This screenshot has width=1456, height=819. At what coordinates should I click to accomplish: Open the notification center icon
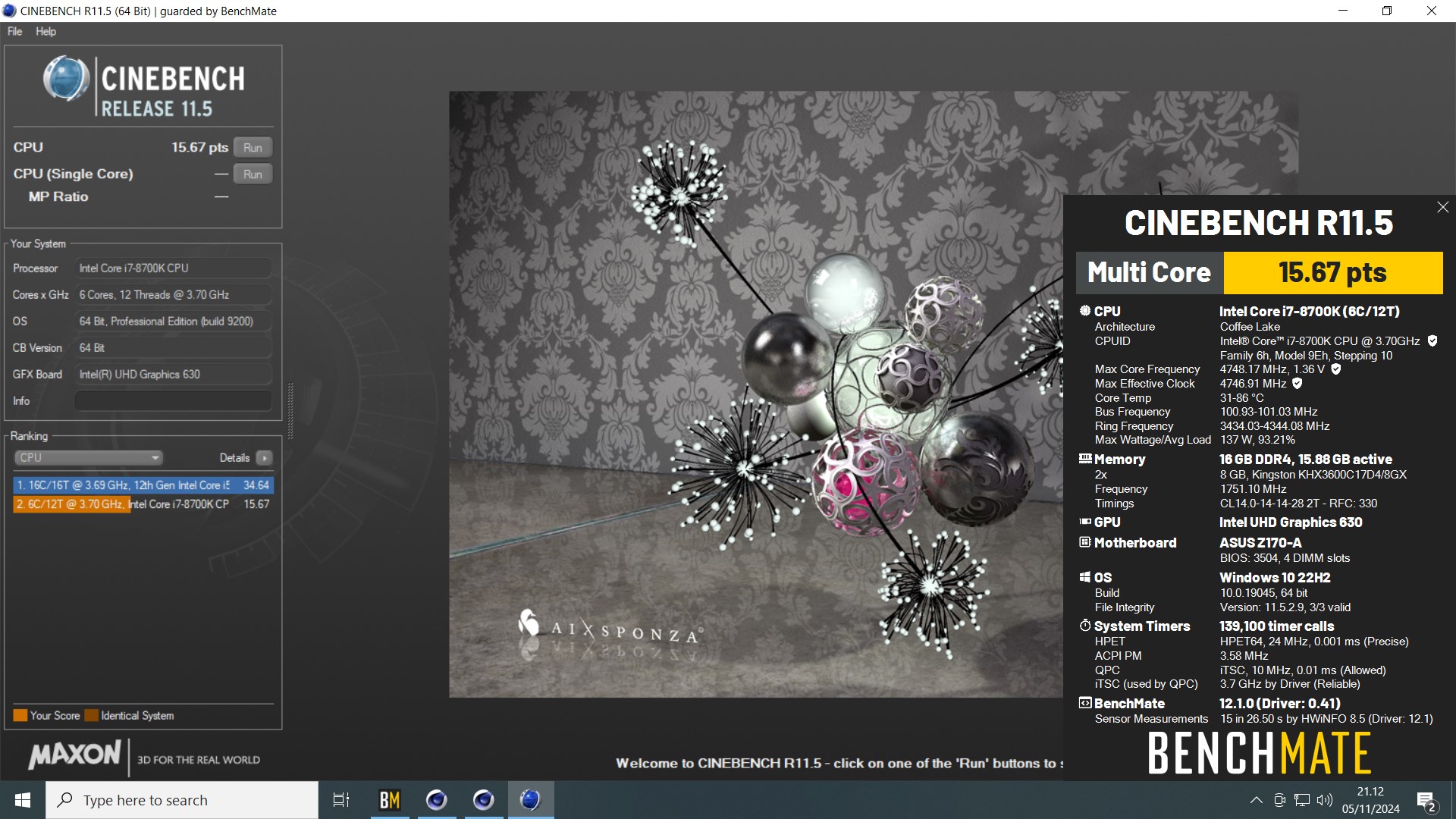click(1426, 800)
